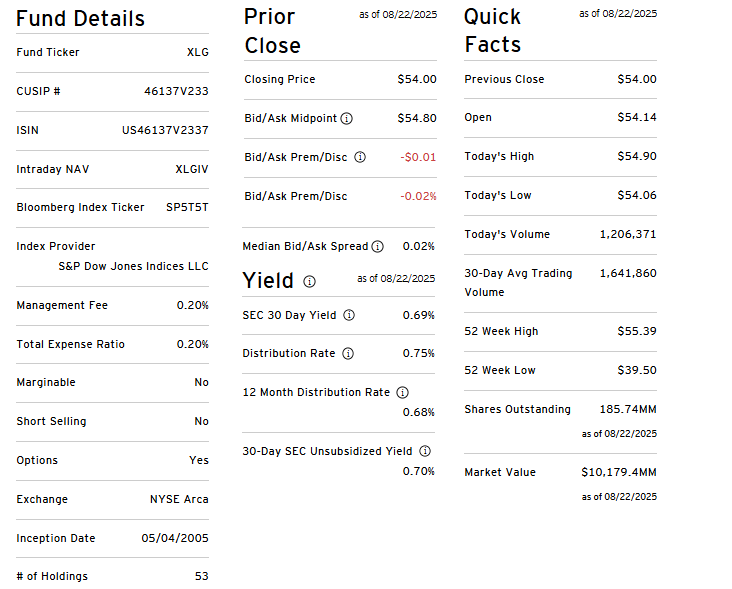Click the ISIN value US46137V2337

pyautogui.click(x=165, y=130)
